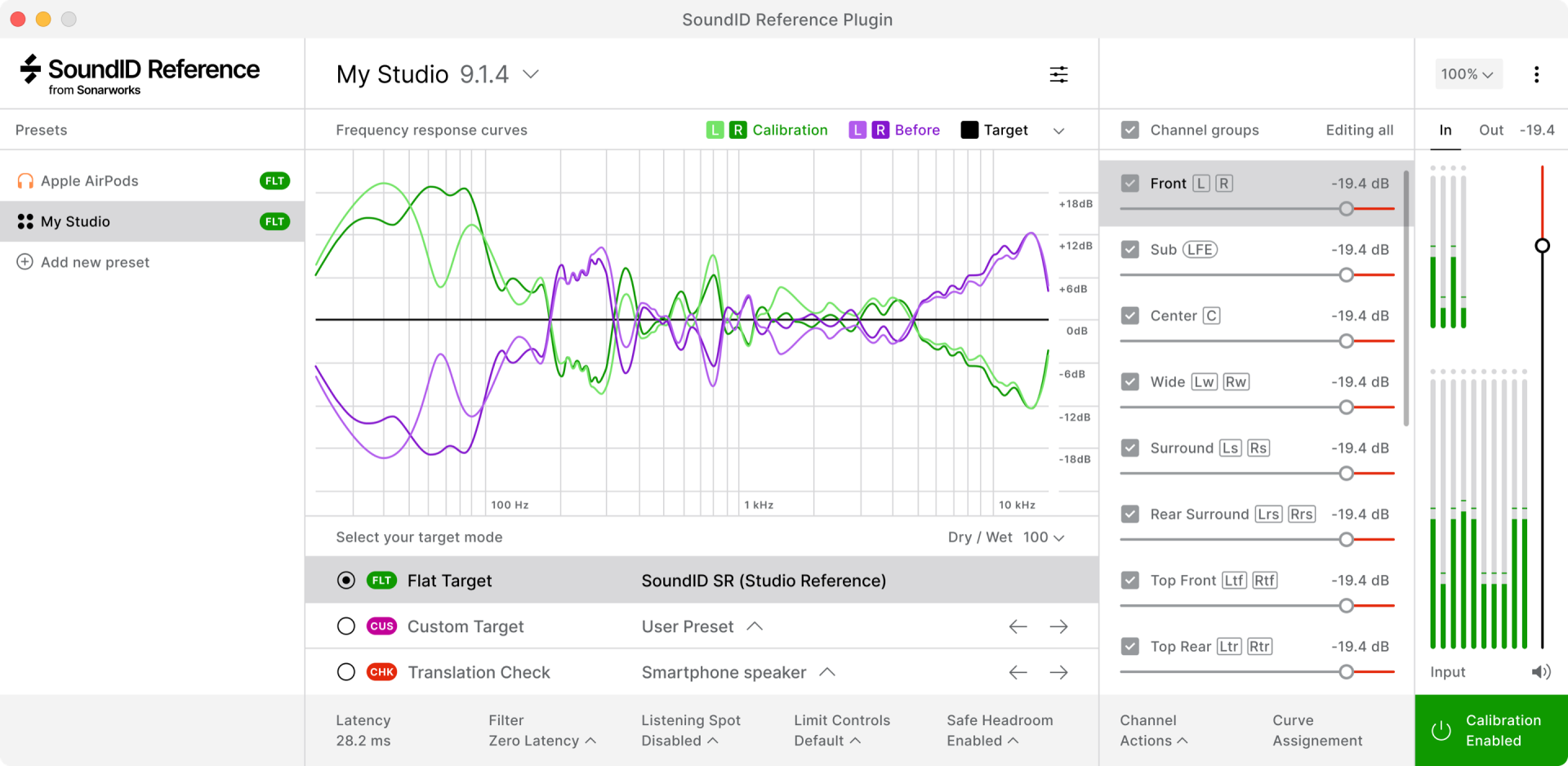Switch to the Out meter tab
Screen dimensions: 1568x766
pos(1490,130)
